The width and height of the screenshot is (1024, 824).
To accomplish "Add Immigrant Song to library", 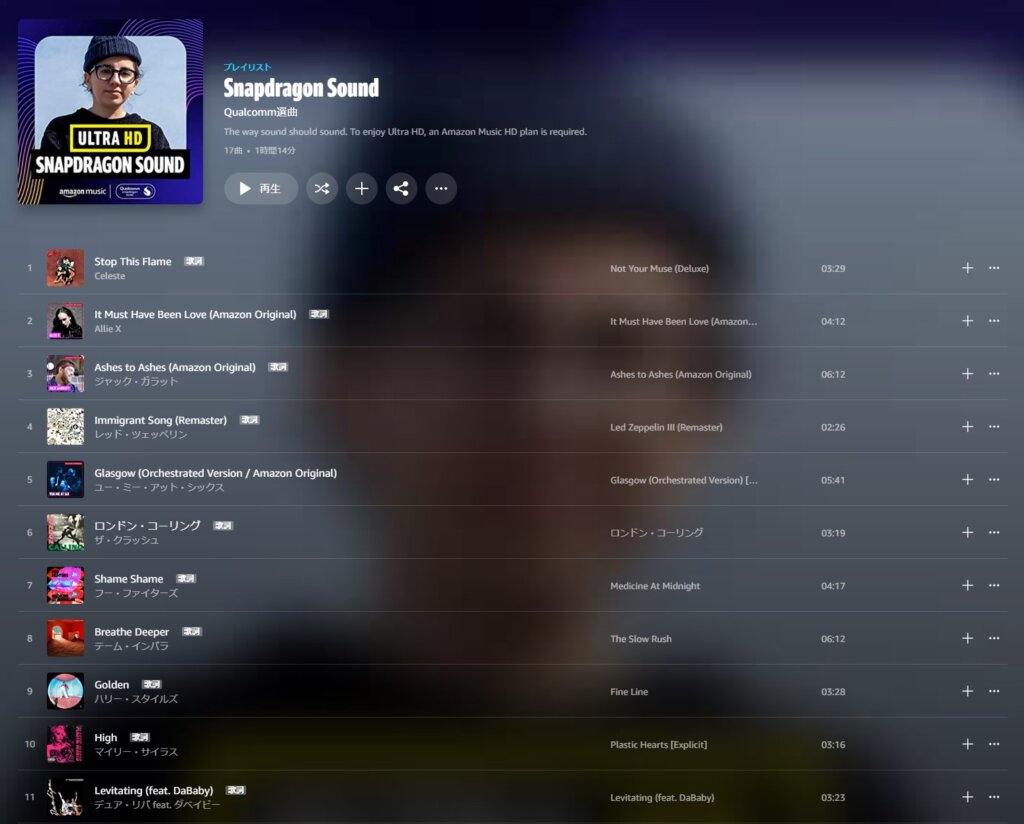I will tap(967, 426).
